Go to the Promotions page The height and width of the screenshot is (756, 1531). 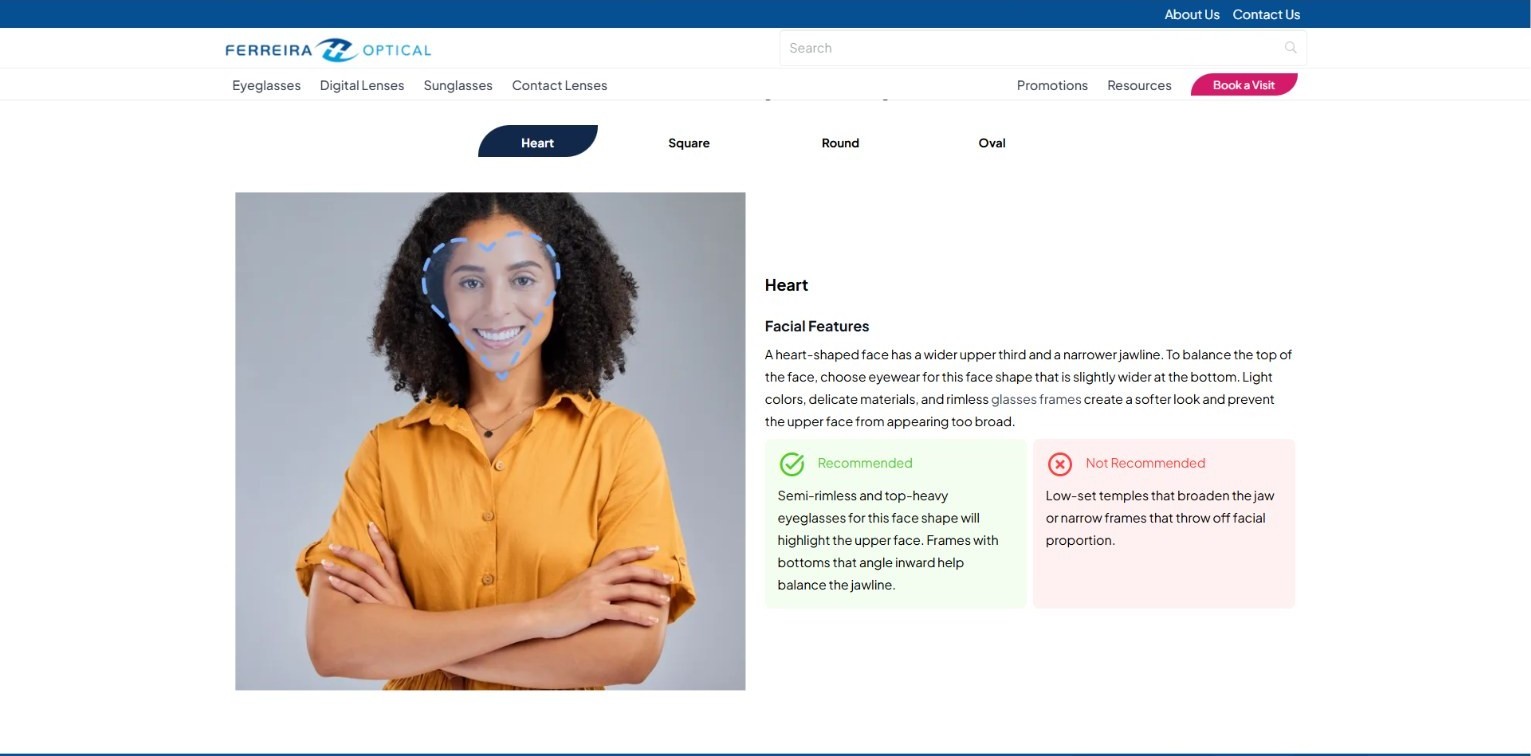pos(1052,85)
